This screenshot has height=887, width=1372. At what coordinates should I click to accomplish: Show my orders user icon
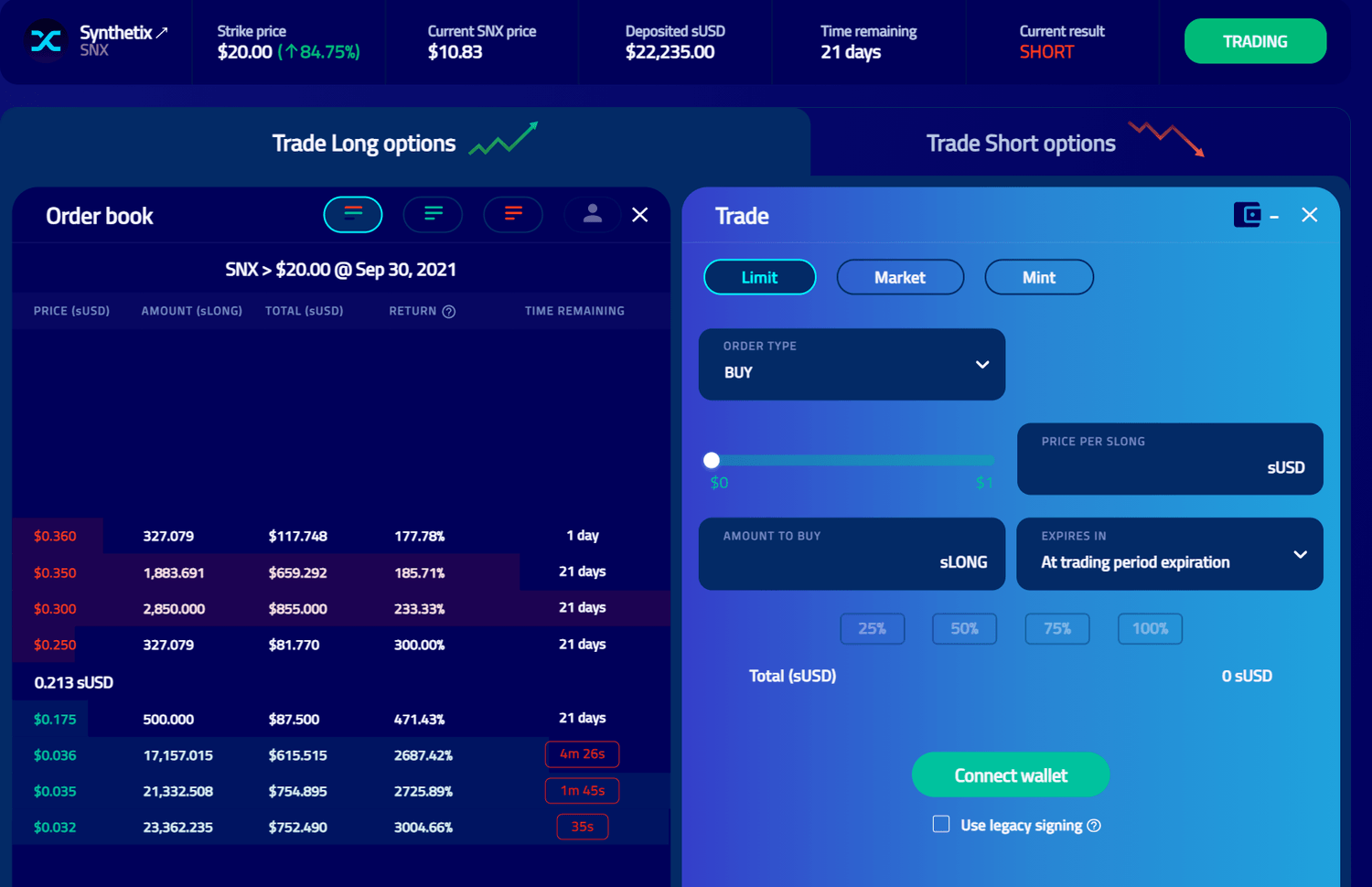[593, 213]
